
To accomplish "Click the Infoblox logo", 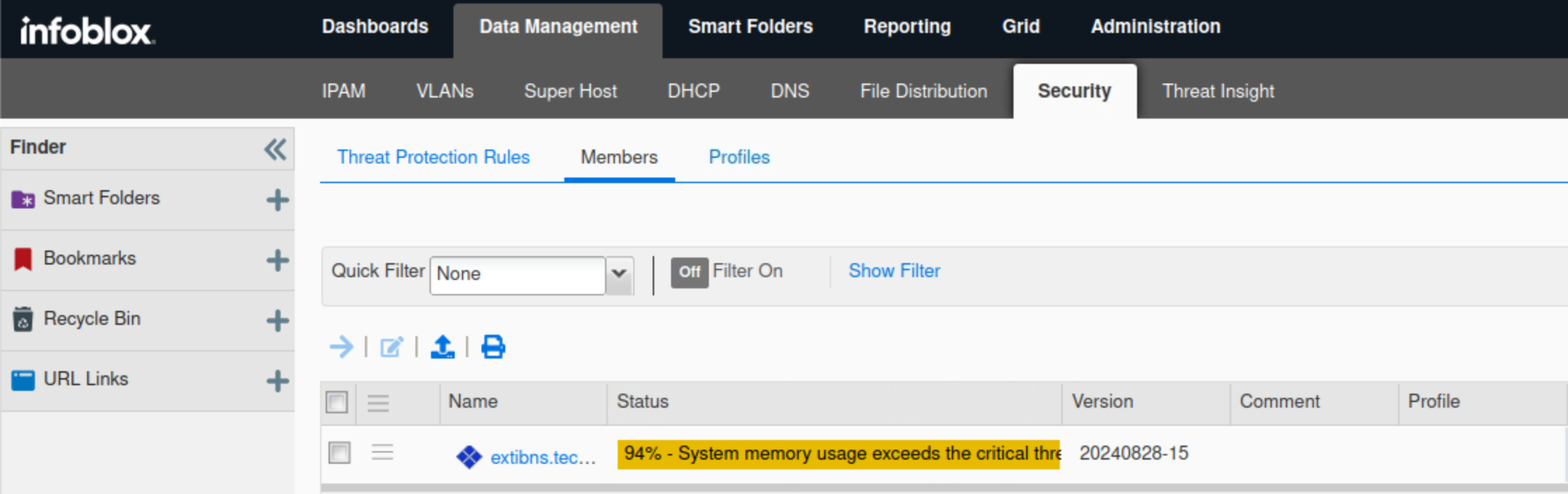I will pyautogui.click(x=87, y=31).
